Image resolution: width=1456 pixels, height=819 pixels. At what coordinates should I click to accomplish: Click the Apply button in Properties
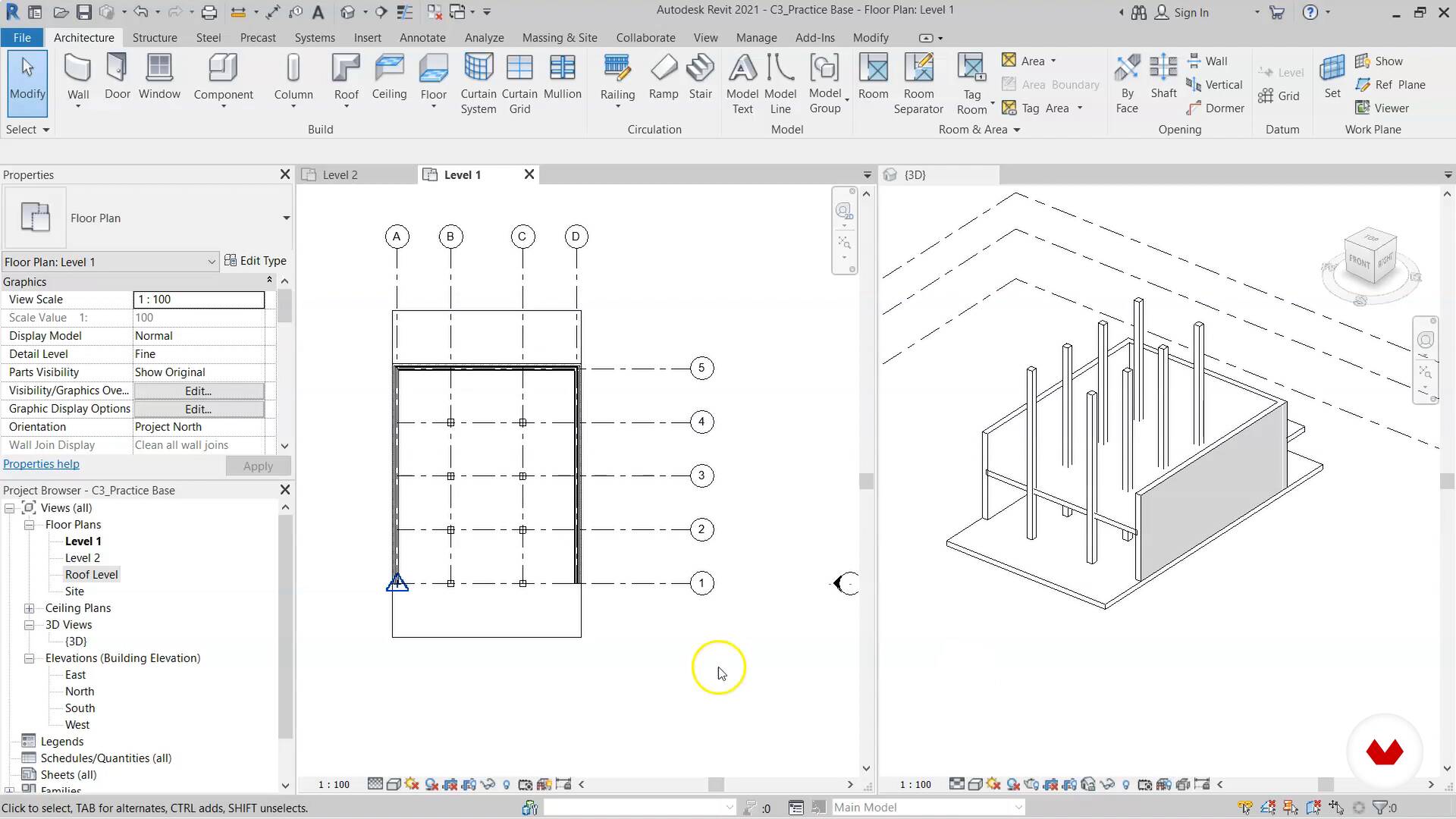pyautogui.click(x=258, y=466)
